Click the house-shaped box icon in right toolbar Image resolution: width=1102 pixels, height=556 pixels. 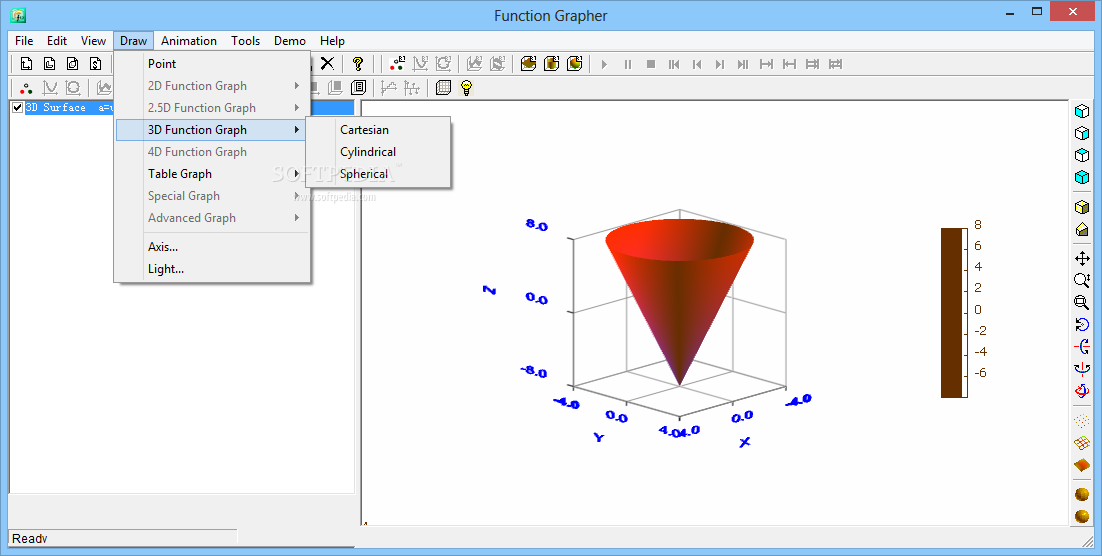1082,229
